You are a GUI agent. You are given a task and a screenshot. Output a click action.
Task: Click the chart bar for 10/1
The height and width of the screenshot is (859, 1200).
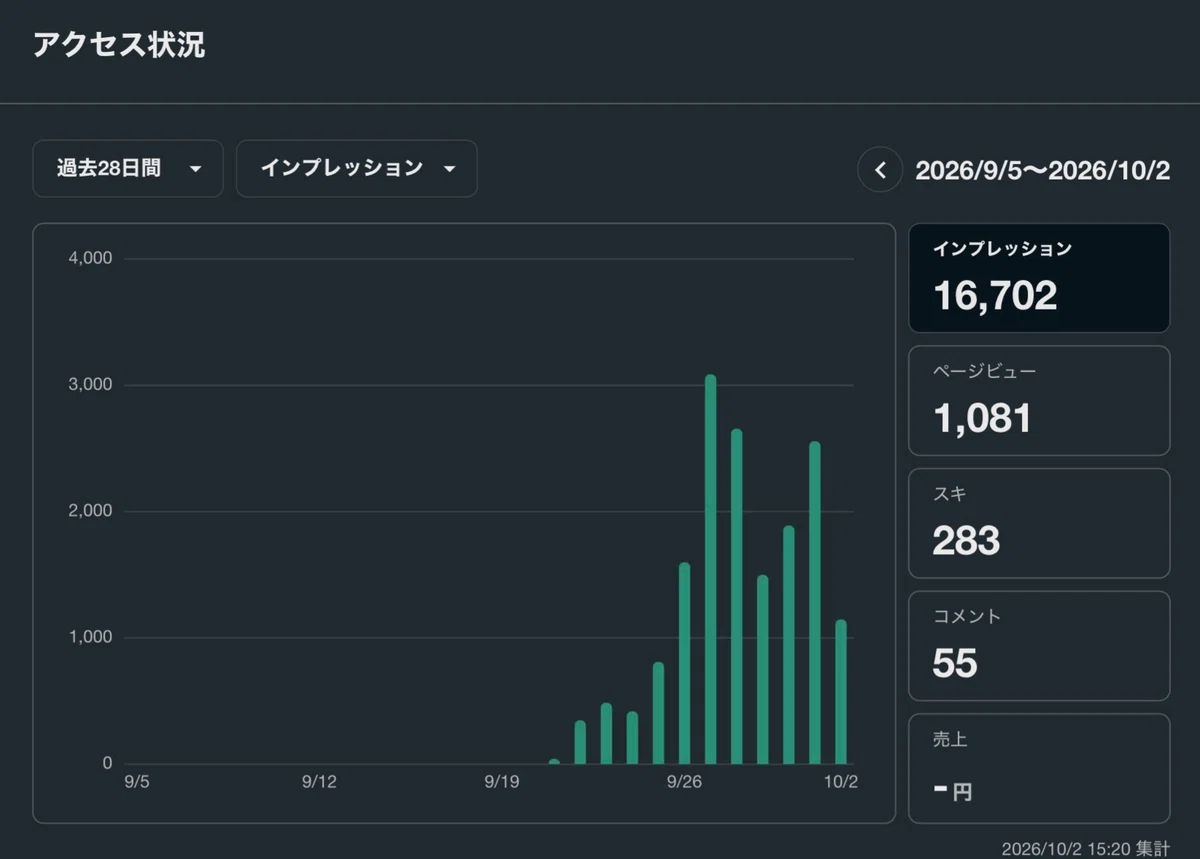point(815,603)
